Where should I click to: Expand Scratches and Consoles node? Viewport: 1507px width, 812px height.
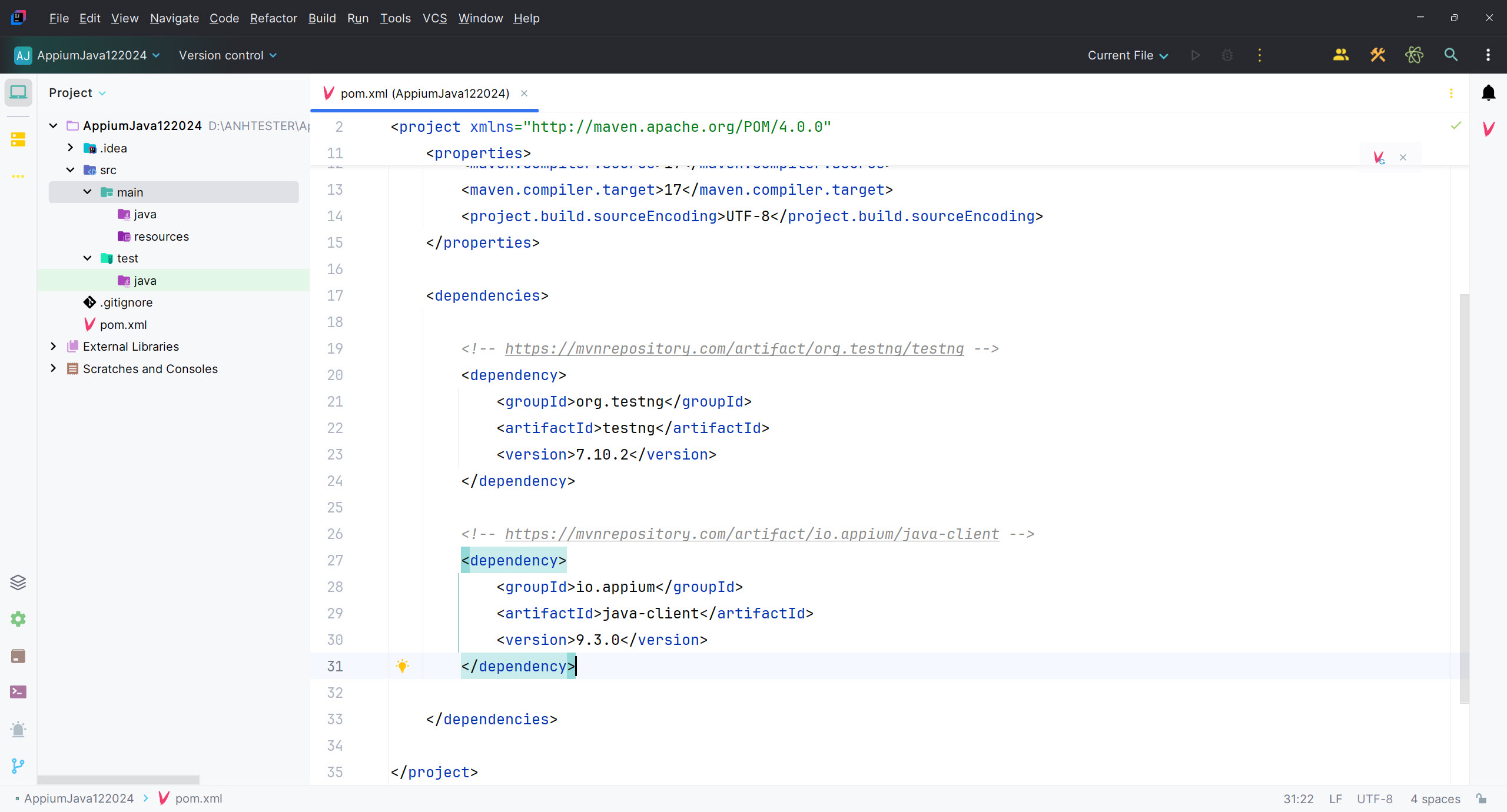tap(54, 368)
